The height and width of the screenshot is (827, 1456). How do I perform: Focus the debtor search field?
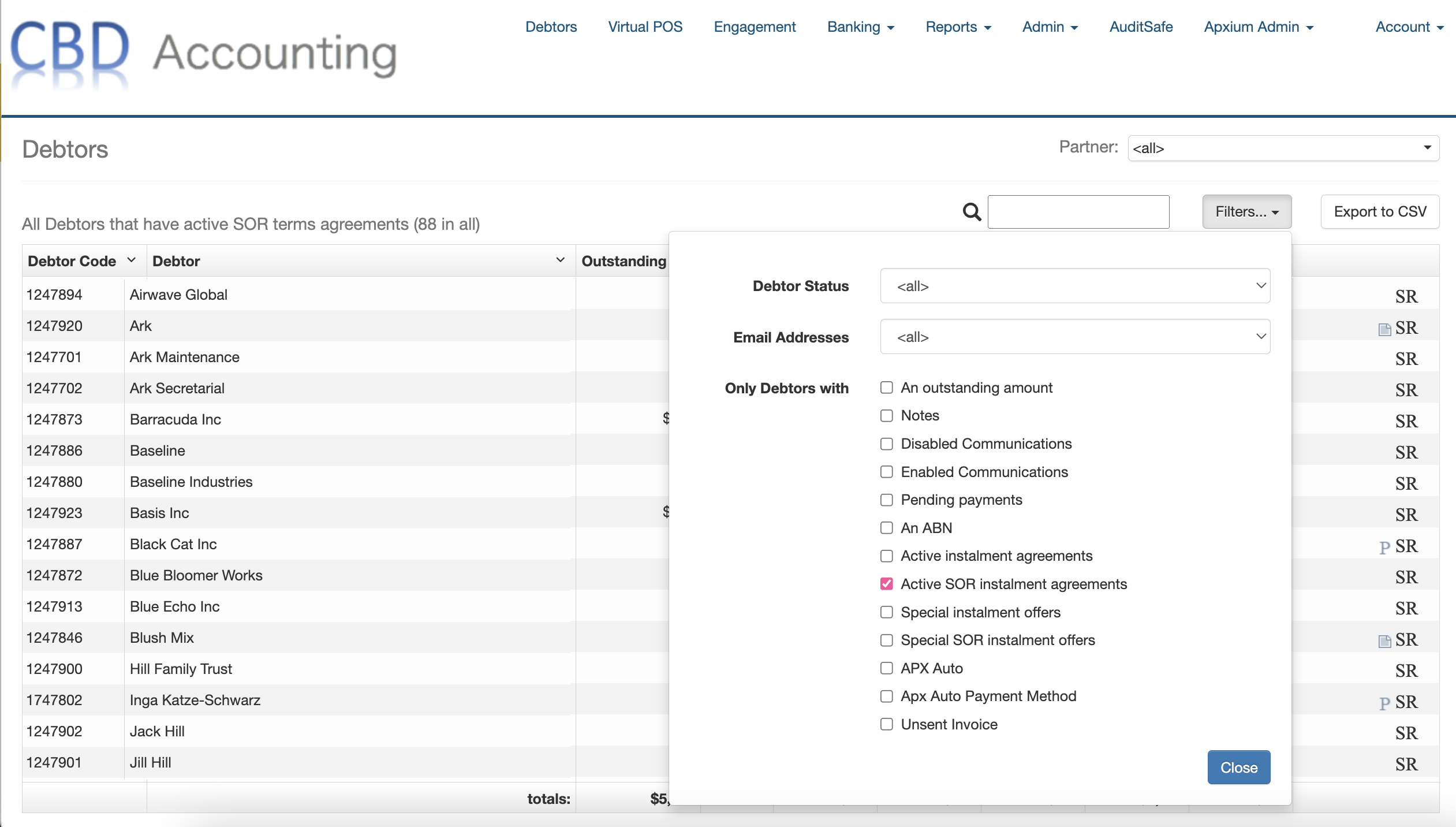1078,212
